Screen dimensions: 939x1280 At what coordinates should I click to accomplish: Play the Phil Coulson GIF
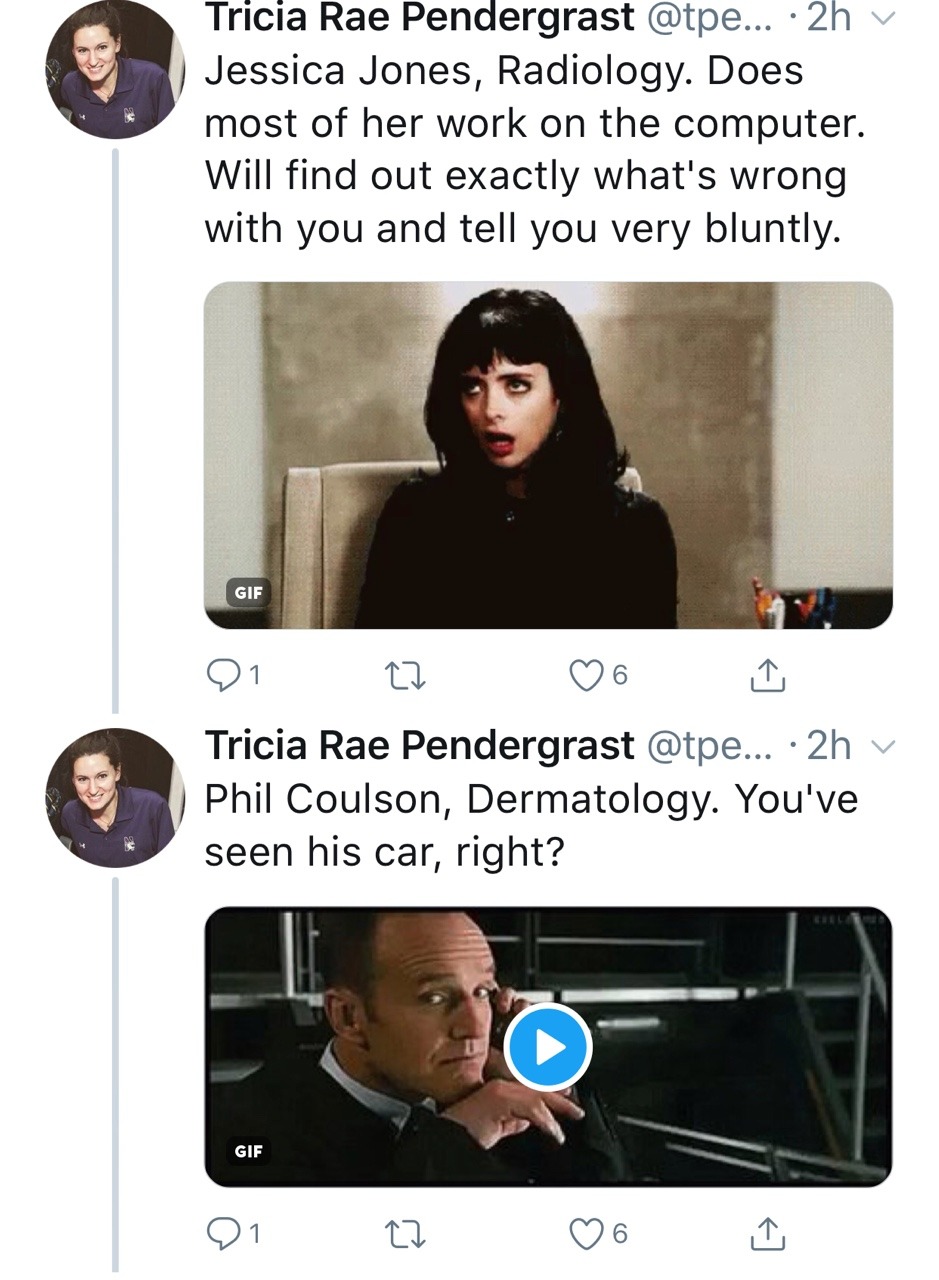point(548,1047)
